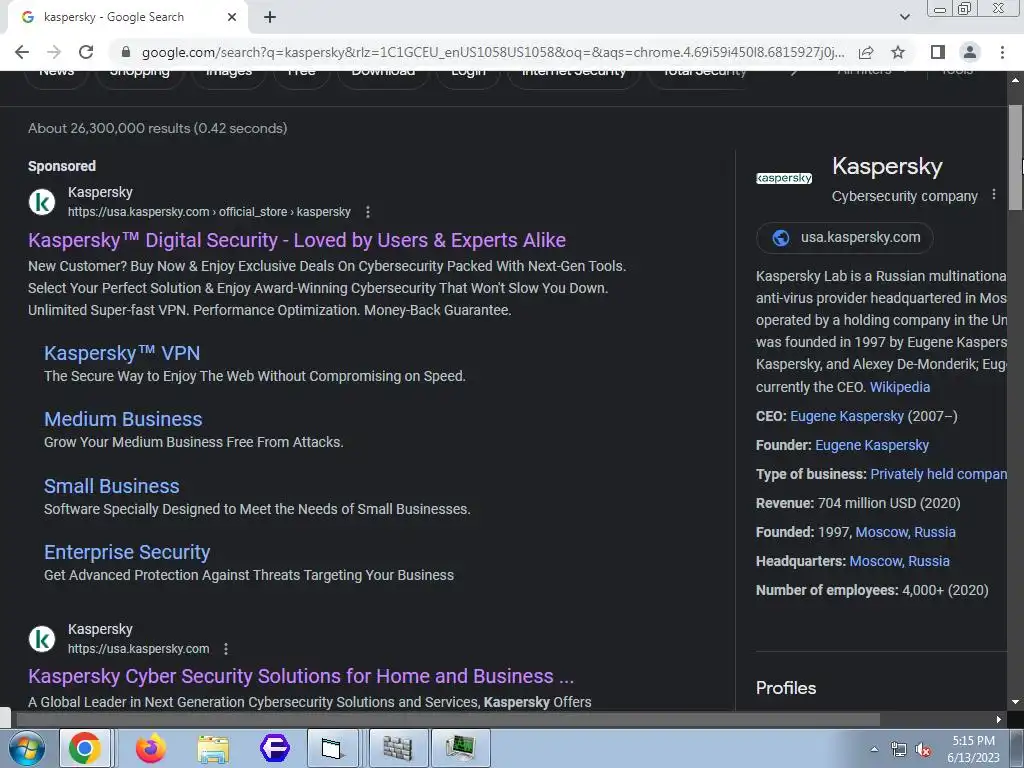Click the muted volume tray icon
1024x768 pixels.
click(923, 750)
